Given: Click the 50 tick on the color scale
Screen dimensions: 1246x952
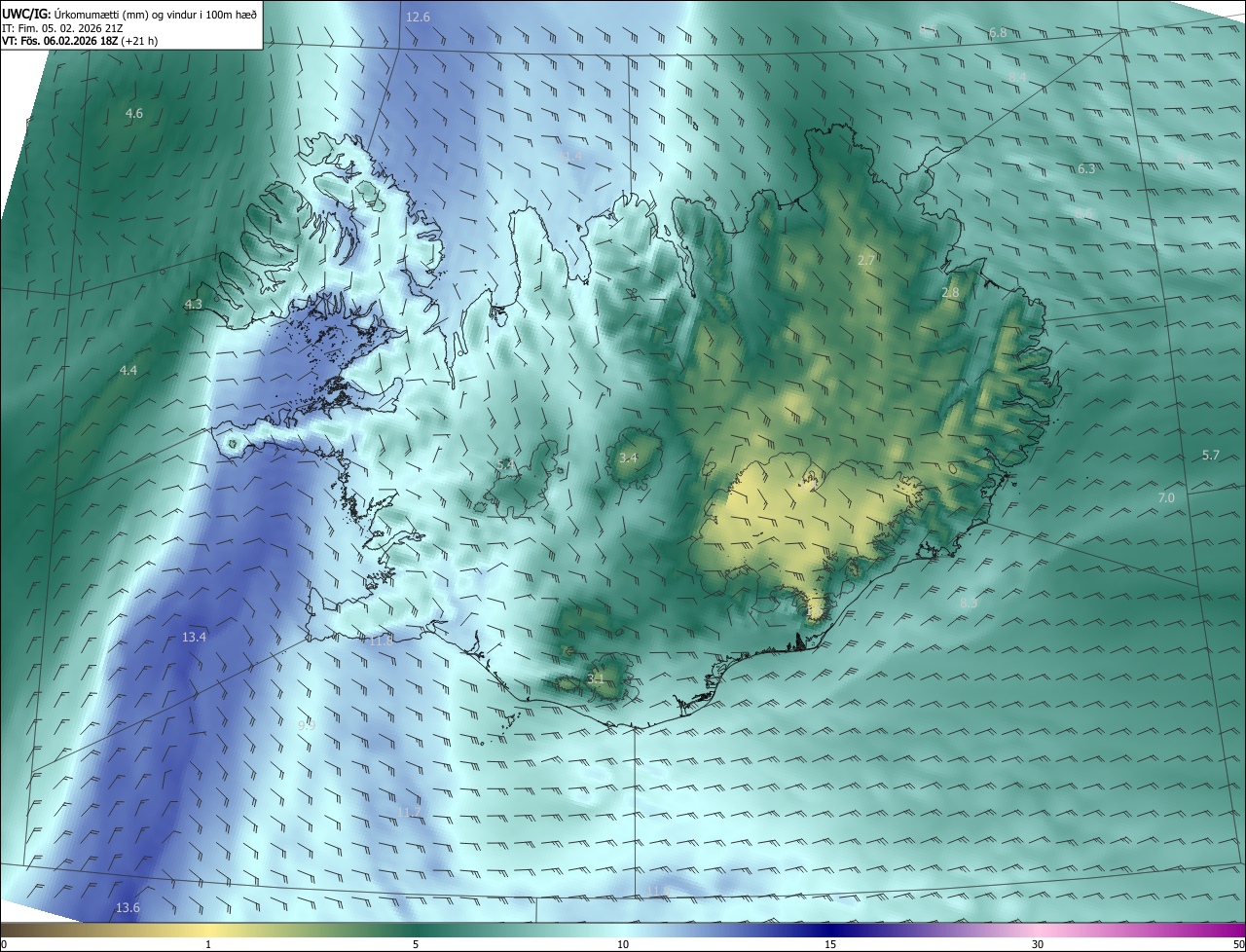Looking at the screenshot, I should pyautogui.click(x=1238, y=945).
